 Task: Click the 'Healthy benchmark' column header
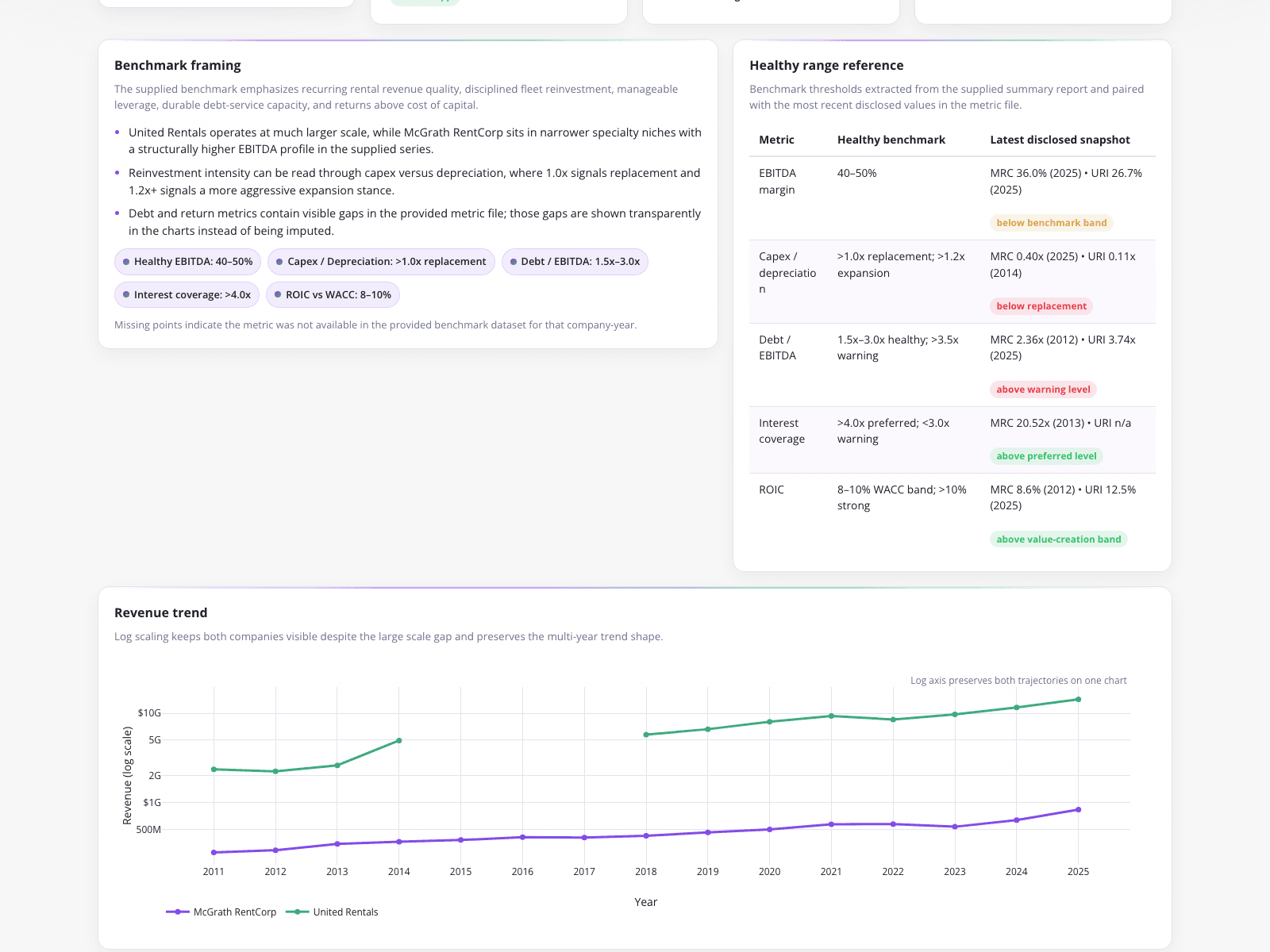(891, 140)
